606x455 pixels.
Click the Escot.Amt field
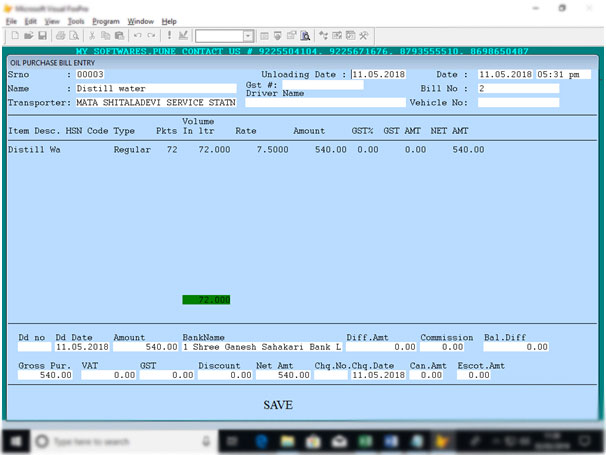(473, 375)
